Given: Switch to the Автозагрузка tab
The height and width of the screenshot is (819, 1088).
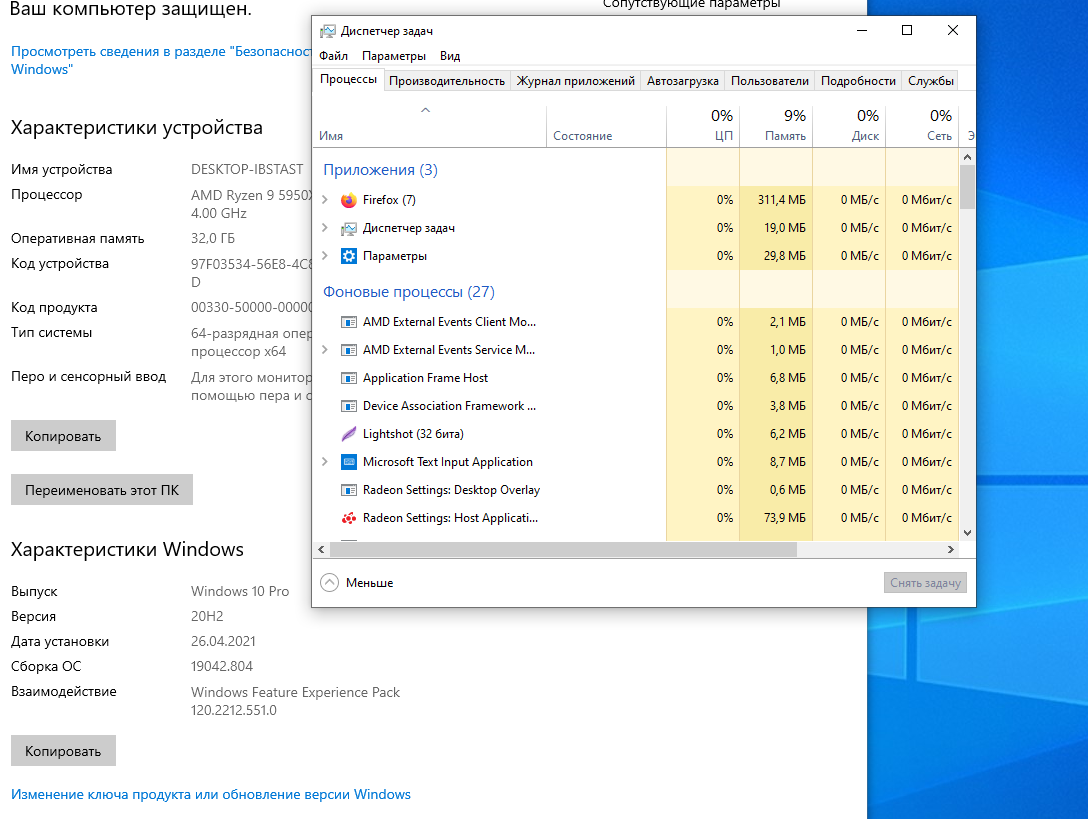Looking at the screenshot, I should pyautogui.click(x=683, y=81).
